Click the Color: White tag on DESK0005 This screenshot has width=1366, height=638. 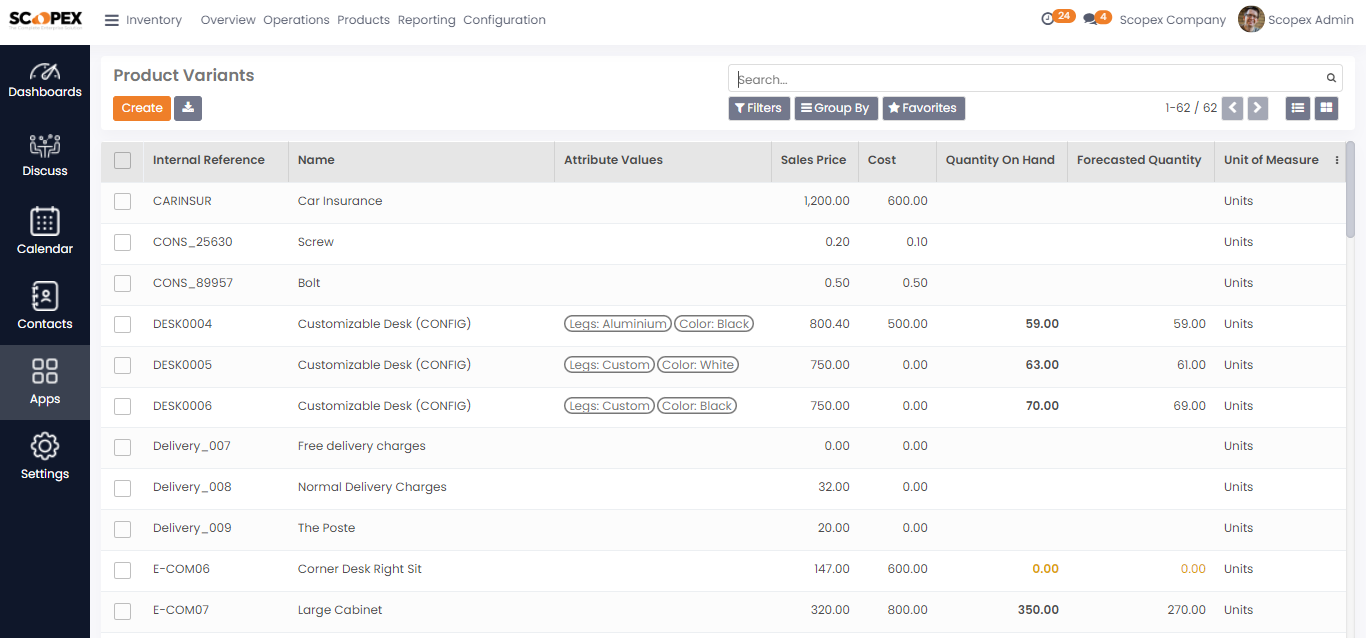pos(698,365)
